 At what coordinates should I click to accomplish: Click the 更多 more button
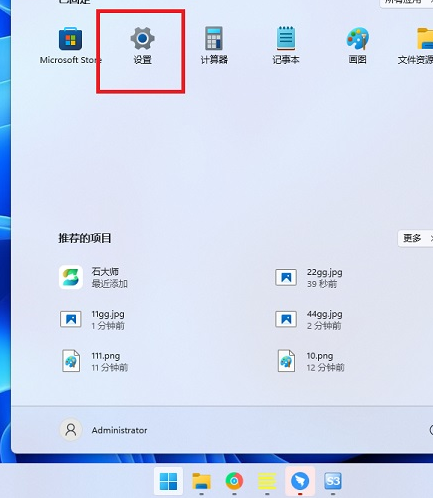(415, 238)
